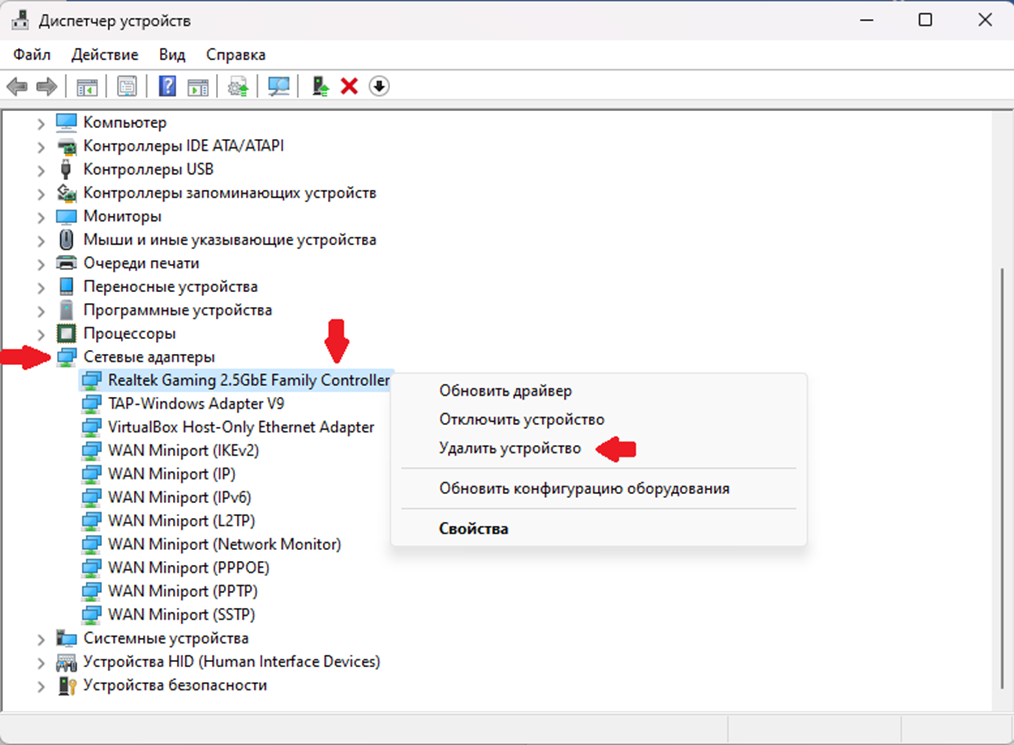Viewport: 1014px width, 745px height.
Task: Expand the Системные устройства node
Action: pyautogui.click(x=41, y=639)
